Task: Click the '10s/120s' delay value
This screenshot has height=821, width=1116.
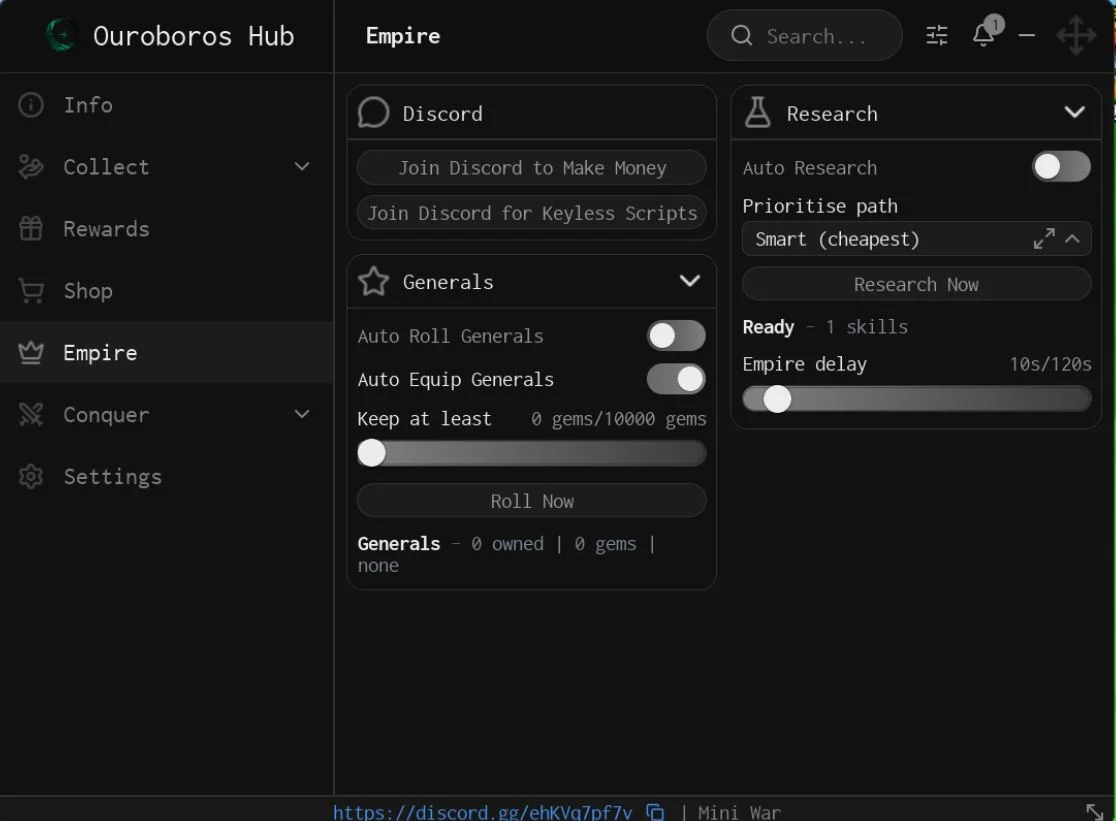Action: tap(1050, 364)
